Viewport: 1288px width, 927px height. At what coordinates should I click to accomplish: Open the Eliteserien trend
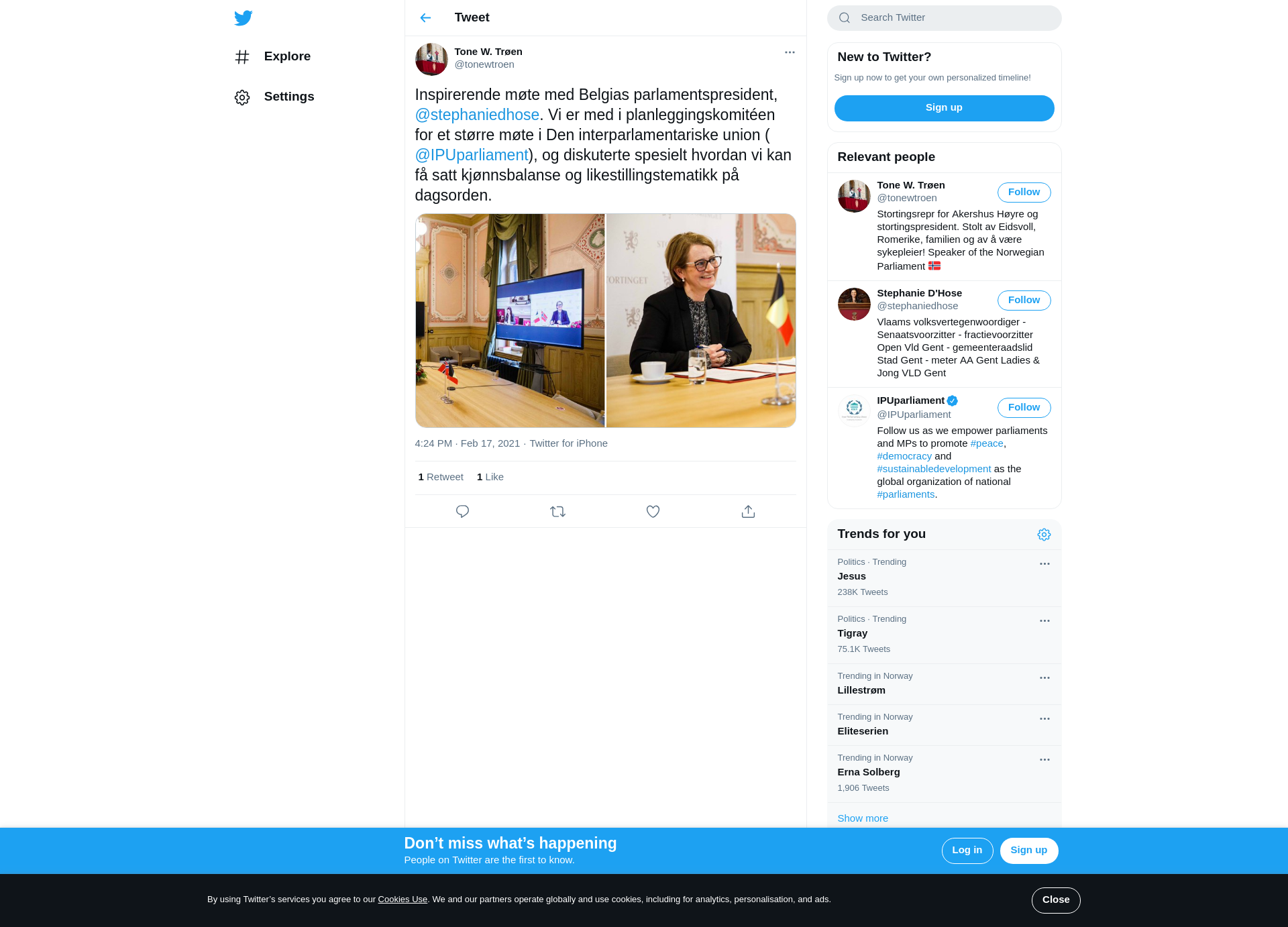tap(944, 725)
